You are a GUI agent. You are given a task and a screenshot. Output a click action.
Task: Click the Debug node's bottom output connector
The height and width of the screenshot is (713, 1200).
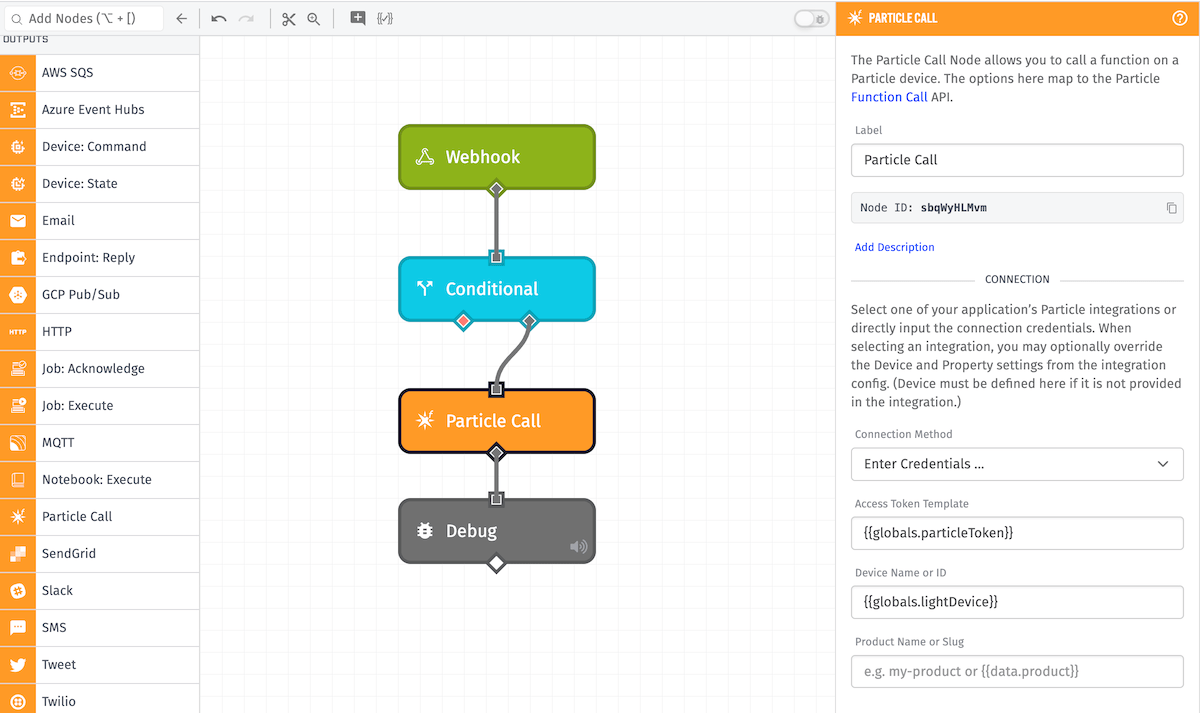[x=496, y=564]
